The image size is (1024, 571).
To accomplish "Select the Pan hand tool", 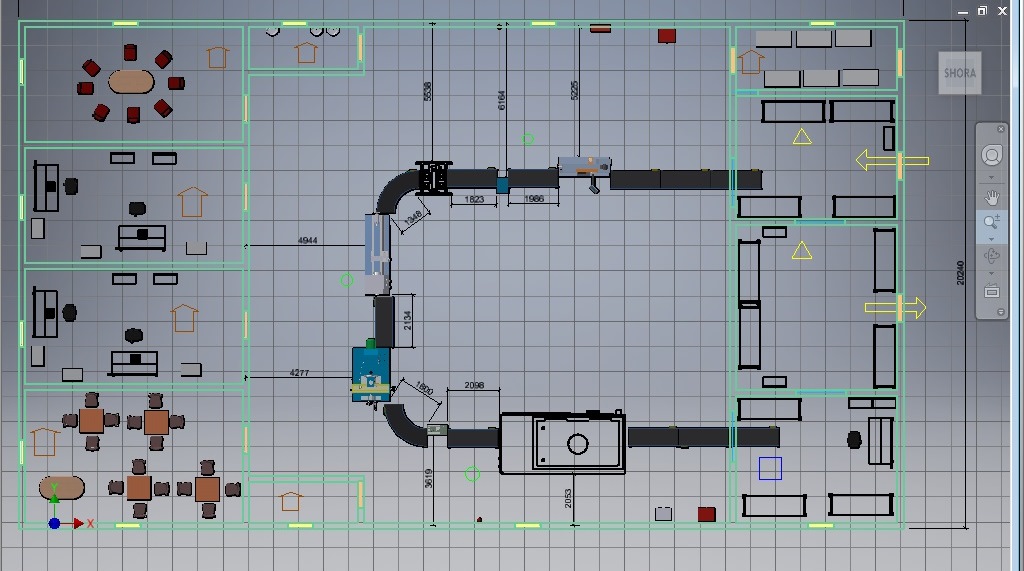I will pyautogui.click(x=992, y=196).
